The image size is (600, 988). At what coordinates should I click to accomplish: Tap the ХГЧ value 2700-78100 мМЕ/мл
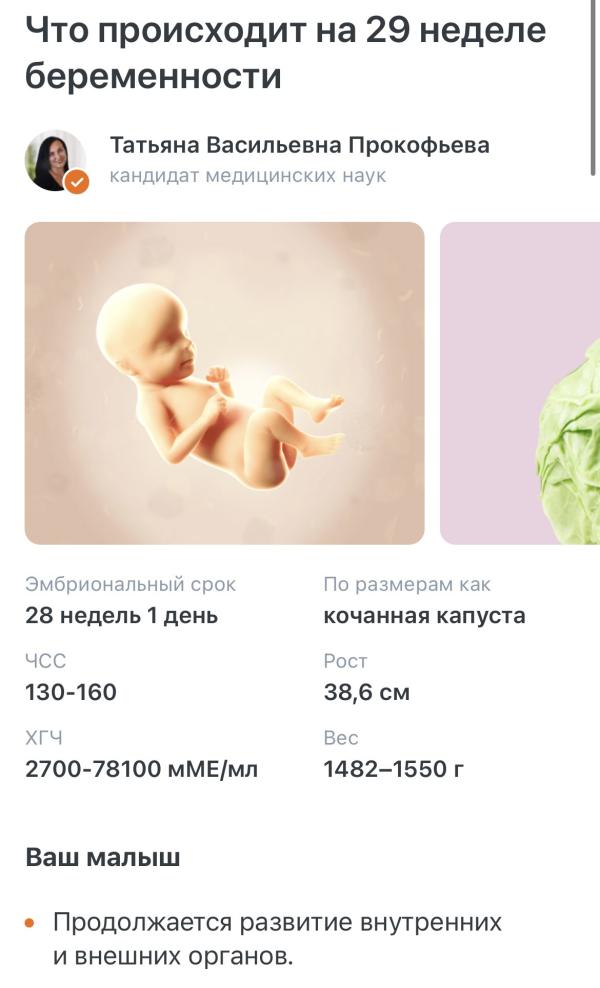click(142, 769)
